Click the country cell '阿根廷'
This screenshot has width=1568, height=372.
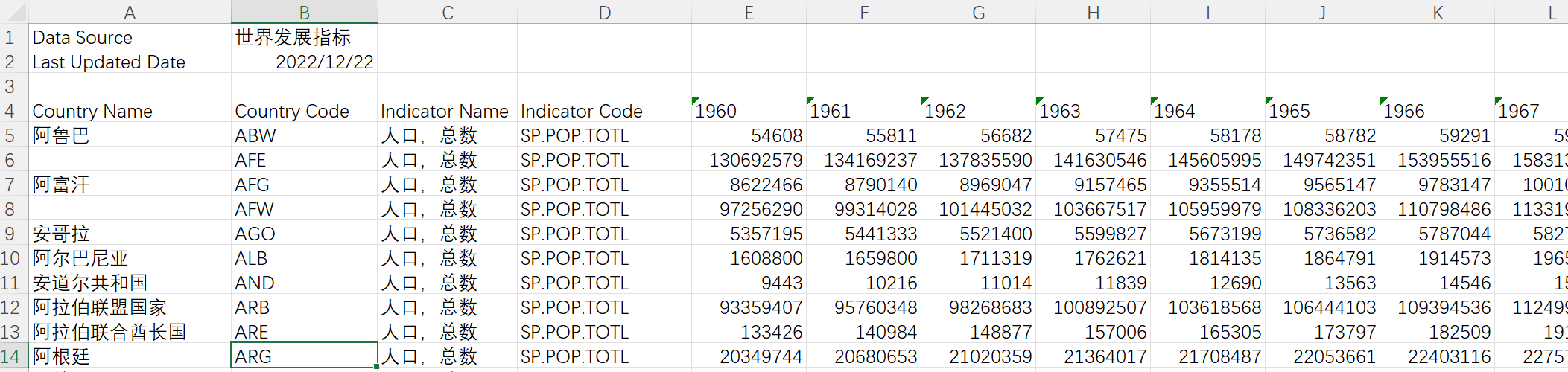130,356
